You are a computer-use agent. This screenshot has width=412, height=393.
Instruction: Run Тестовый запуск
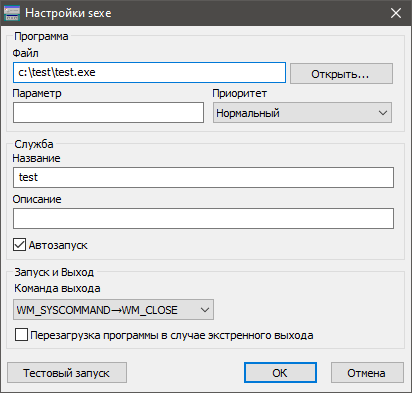(67, 373)
